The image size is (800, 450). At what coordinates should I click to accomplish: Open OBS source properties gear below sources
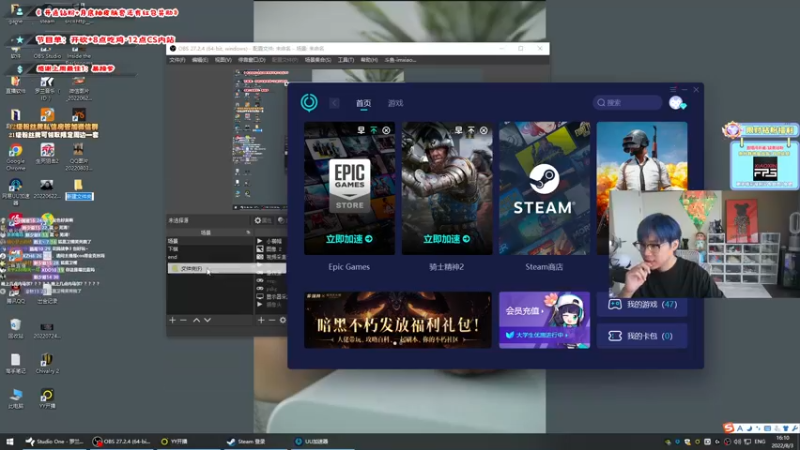point(283,320)
